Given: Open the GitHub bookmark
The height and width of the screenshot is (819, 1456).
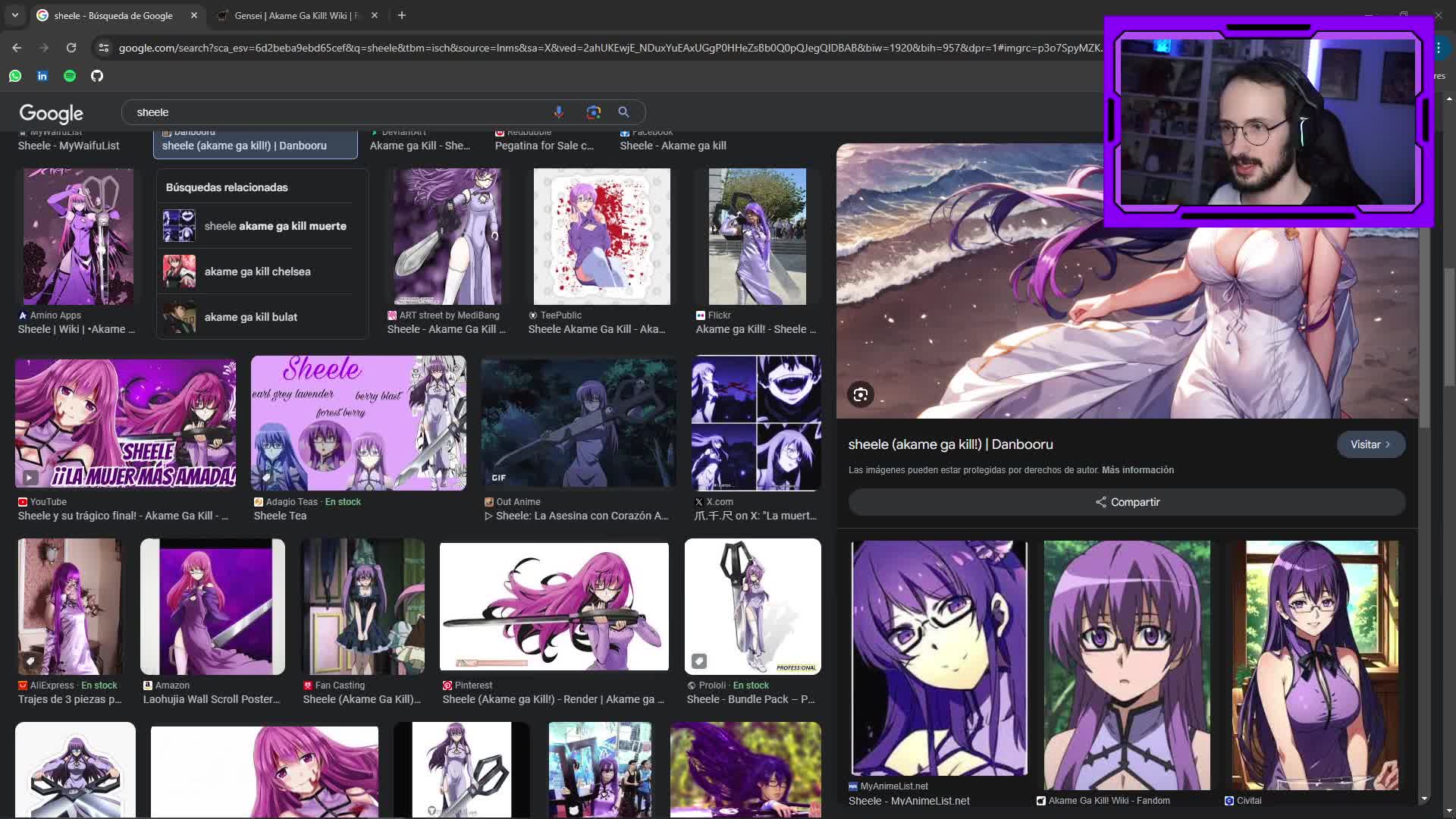Looking at the screenshot, I should point(97,76).
